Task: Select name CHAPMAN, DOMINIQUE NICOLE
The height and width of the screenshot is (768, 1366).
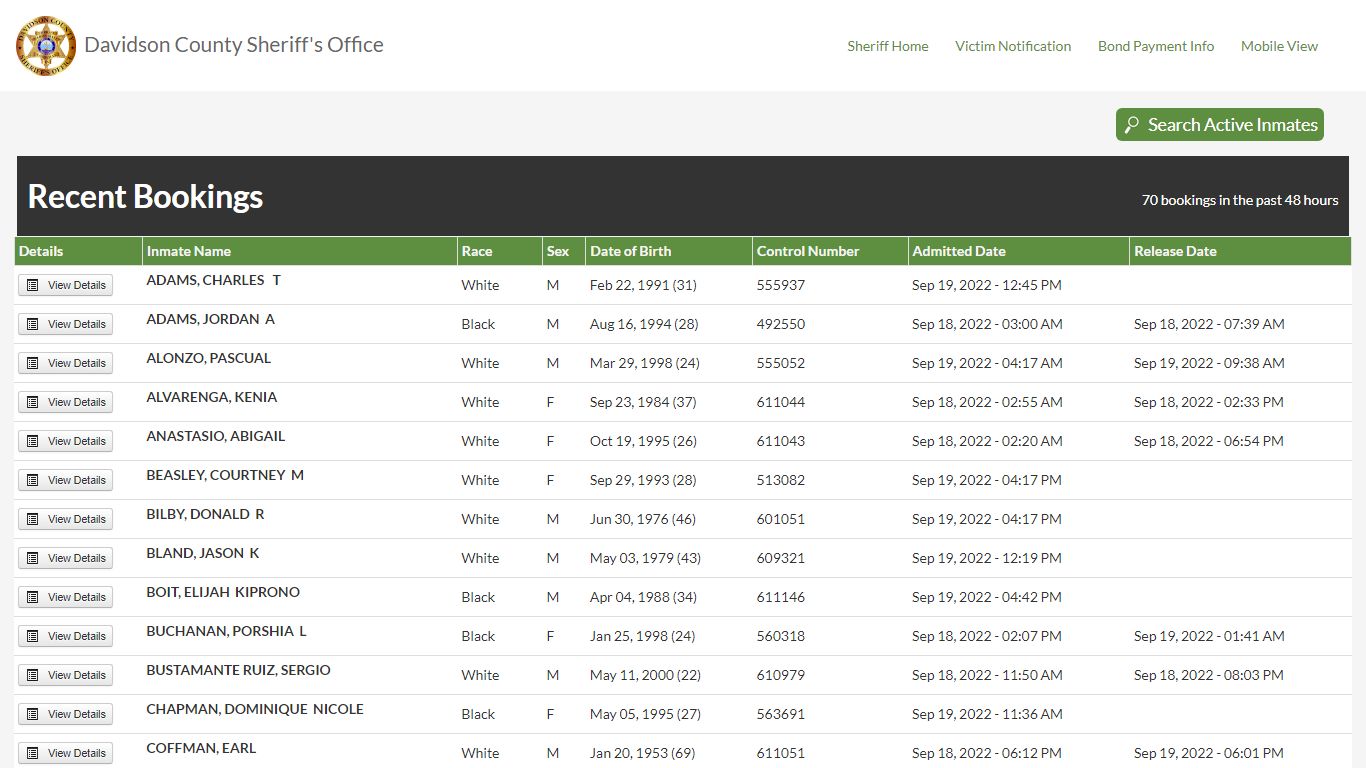Action: 255,709
